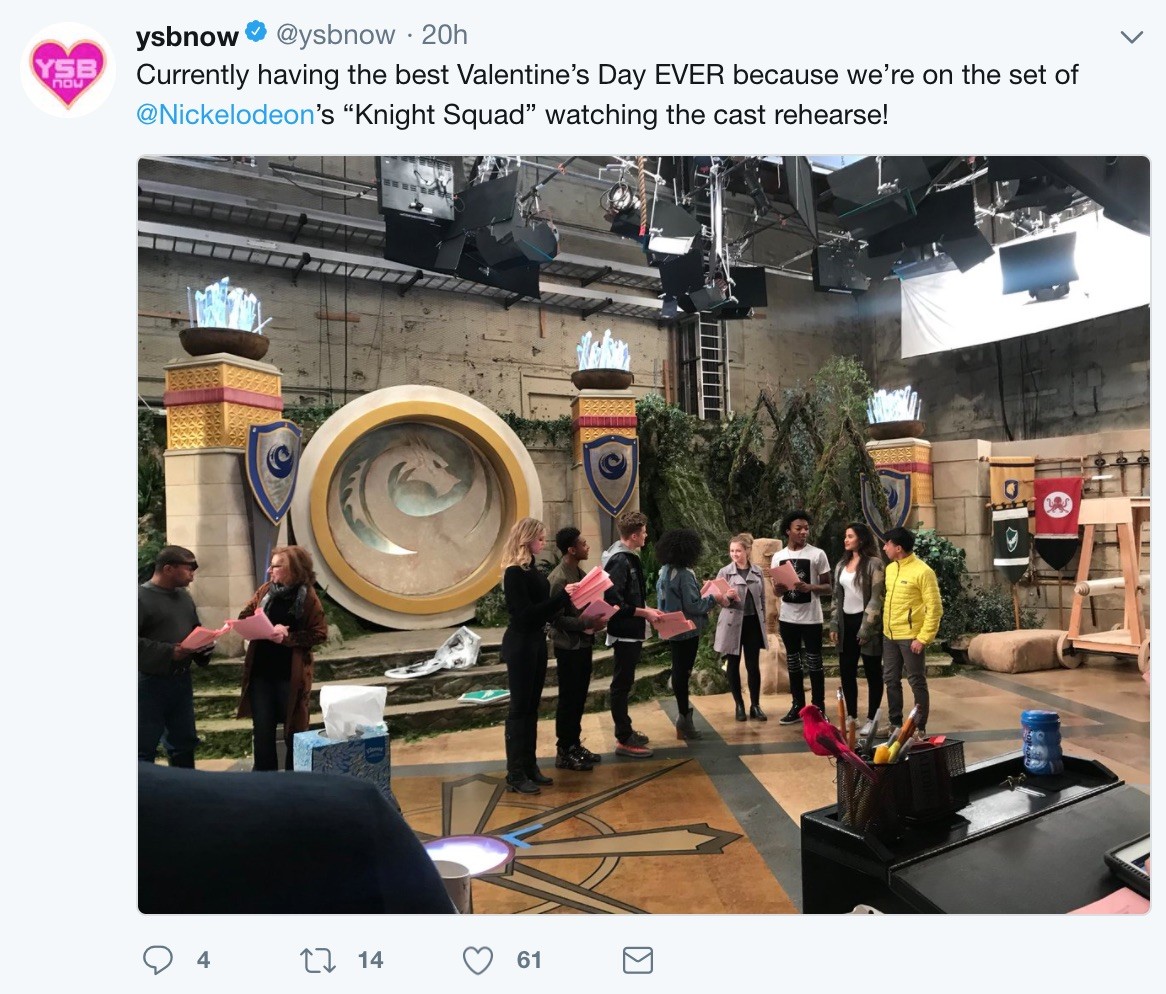Click the @ysbnow handle
This screenshot has width=1166, height=994.
335,34
